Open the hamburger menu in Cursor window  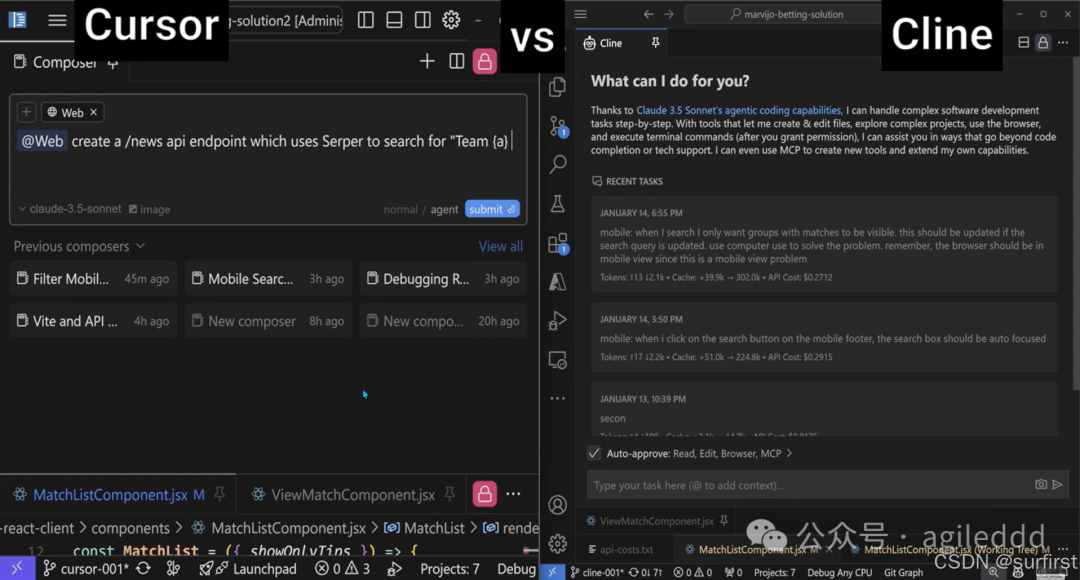point(57,20)
